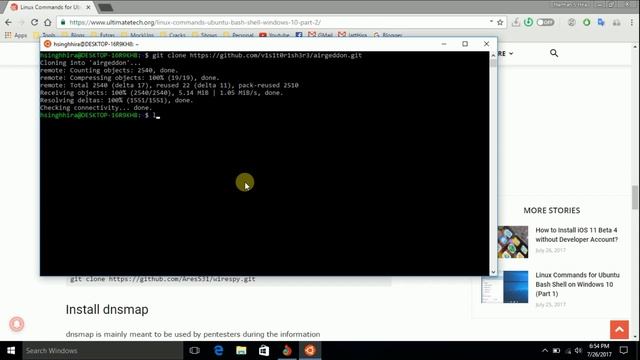Open the Windows Store from the taskbar
This screenshot has height=360, width=640.
click(264, 351)
